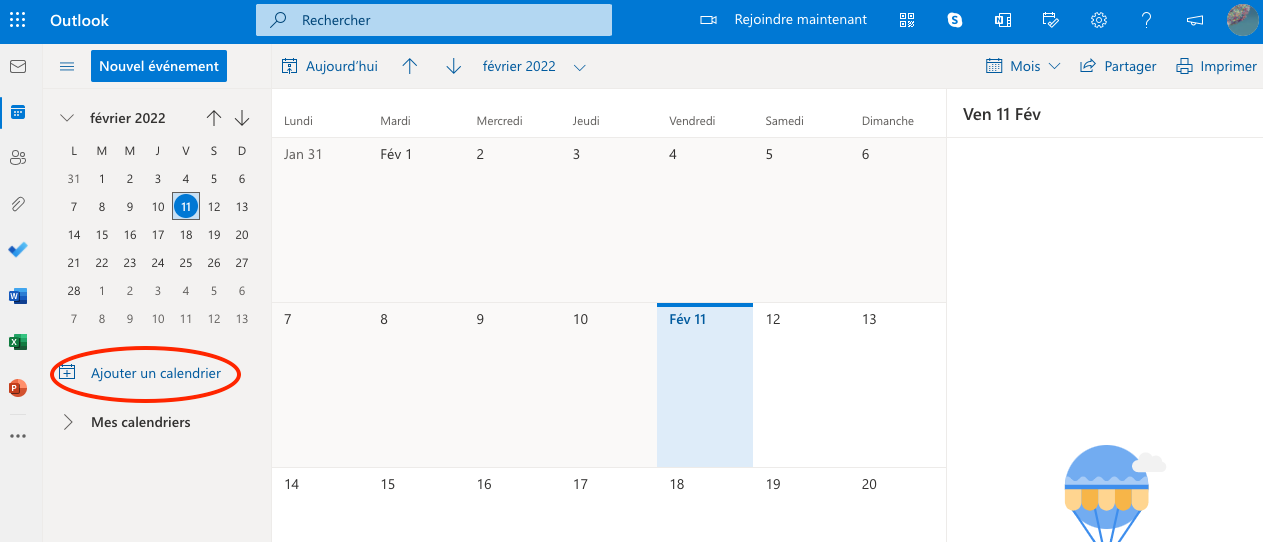
Task: Launch Word from the left sidebar
Action: [x=18, y=296]
